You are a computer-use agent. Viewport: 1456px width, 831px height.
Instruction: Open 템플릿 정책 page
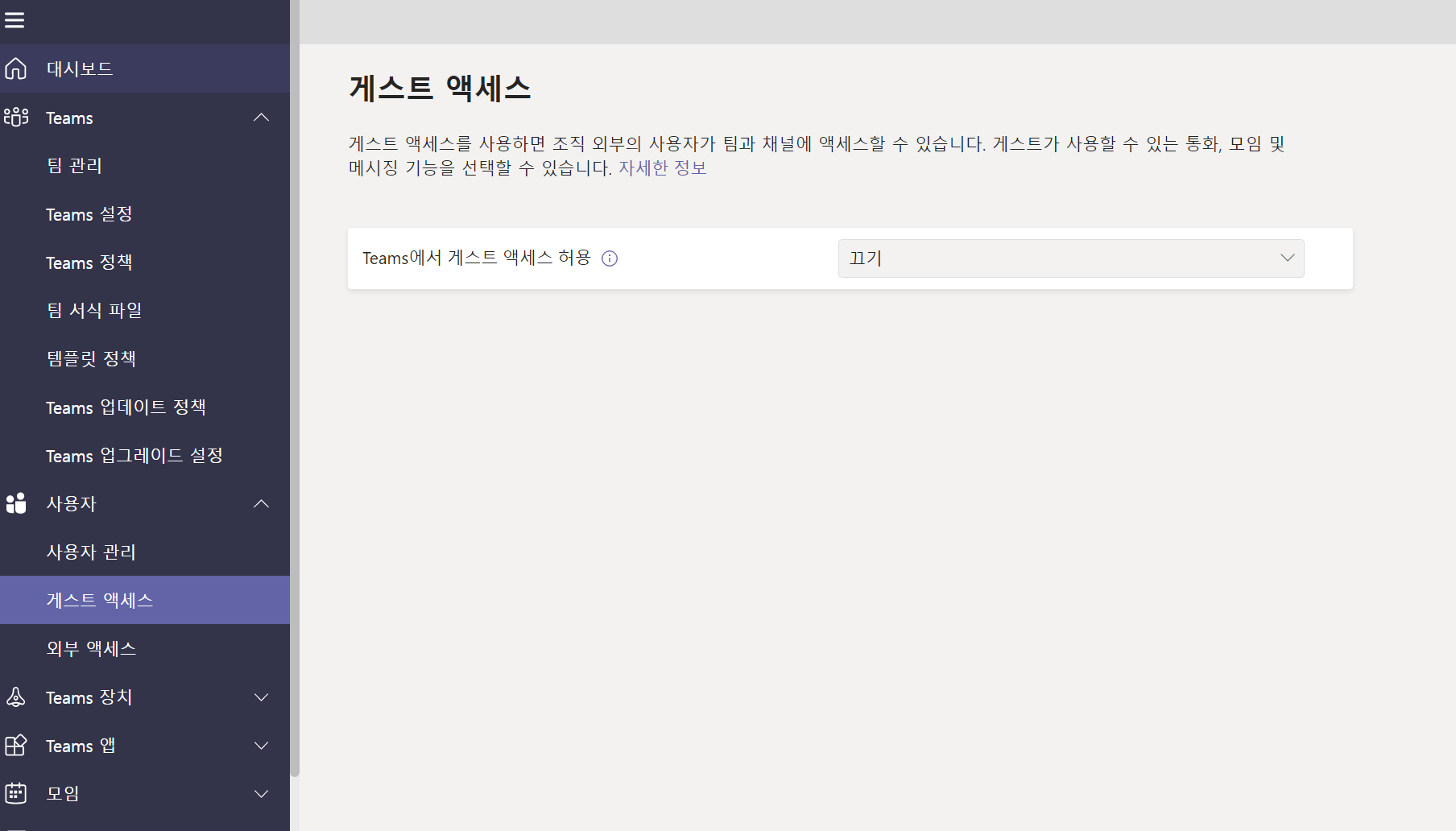(145, 359)
